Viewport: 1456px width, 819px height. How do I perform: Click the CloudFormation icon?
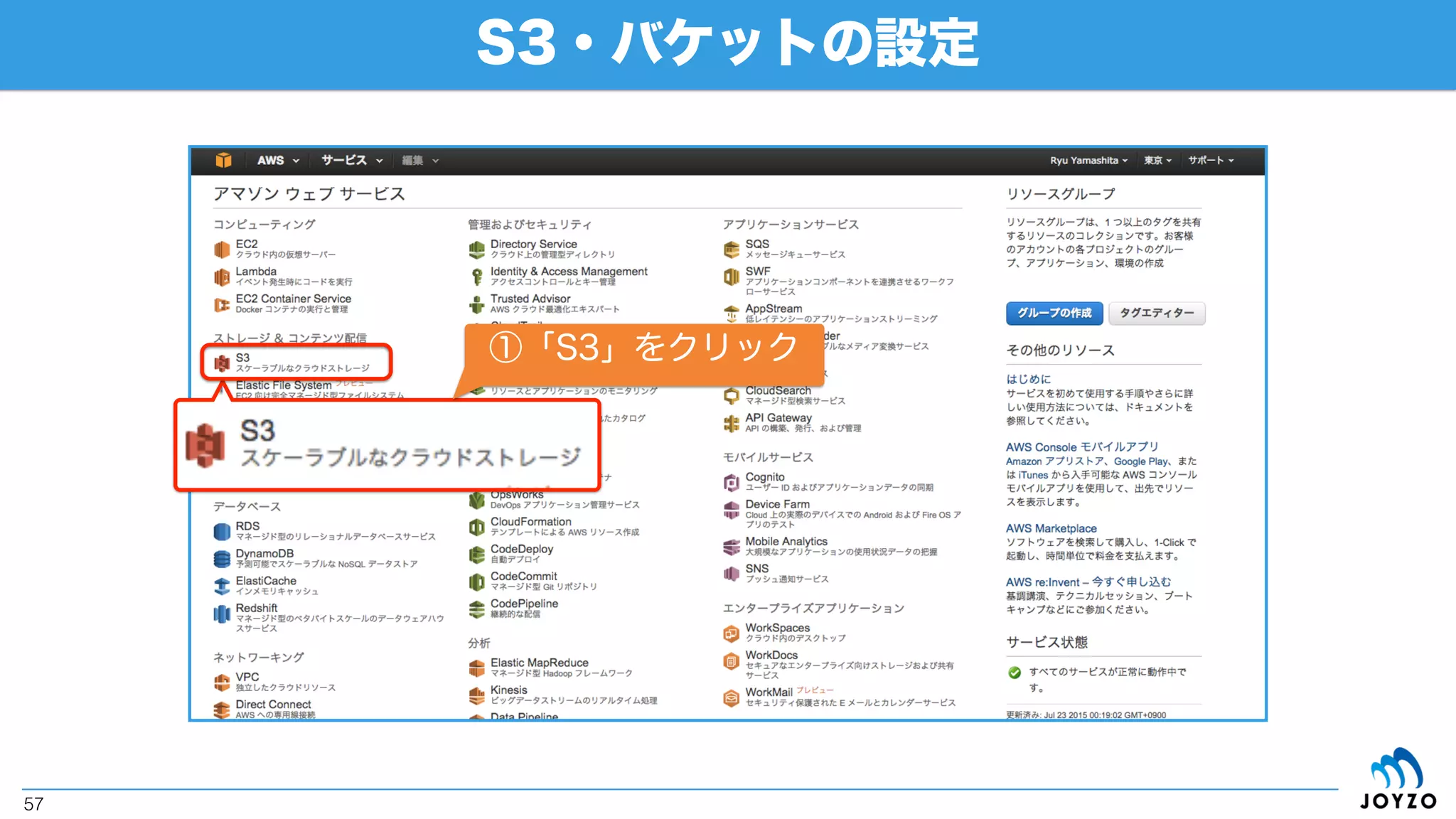pyautogui.click(x=476, y=527)
